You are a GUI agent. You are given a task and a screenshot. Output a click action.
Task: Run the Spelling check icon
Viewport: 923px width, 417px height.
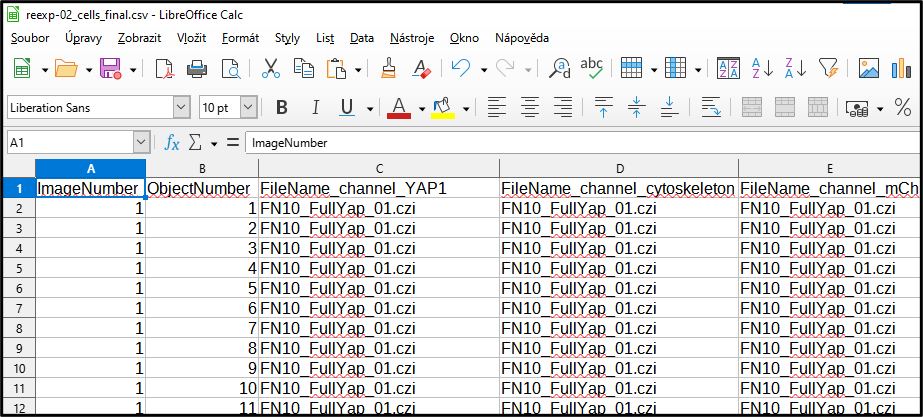pyautogui.click(x=592, y=69)
